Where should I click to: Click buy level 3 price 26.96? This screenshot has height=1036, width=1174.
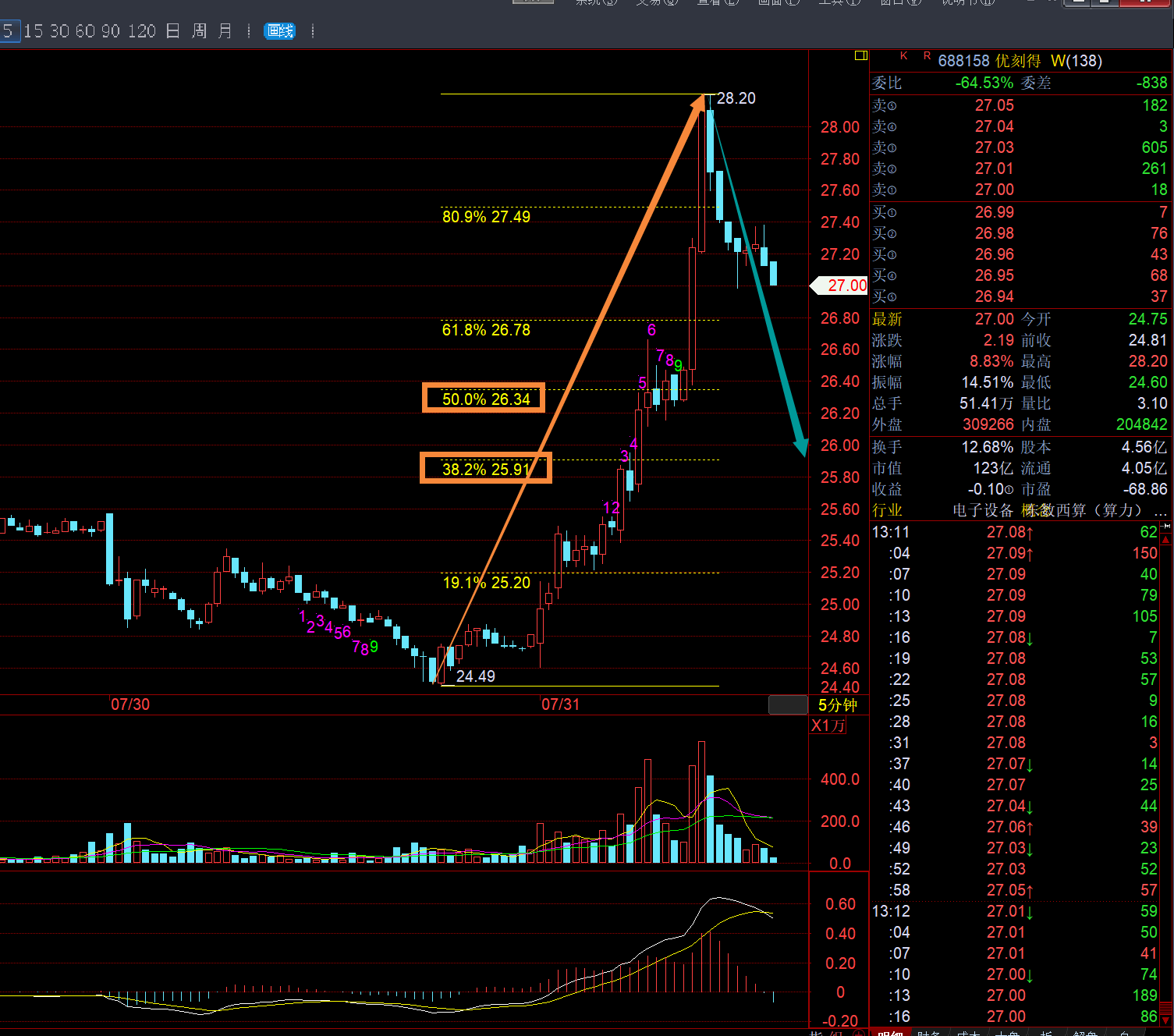(x=995, y=254)
